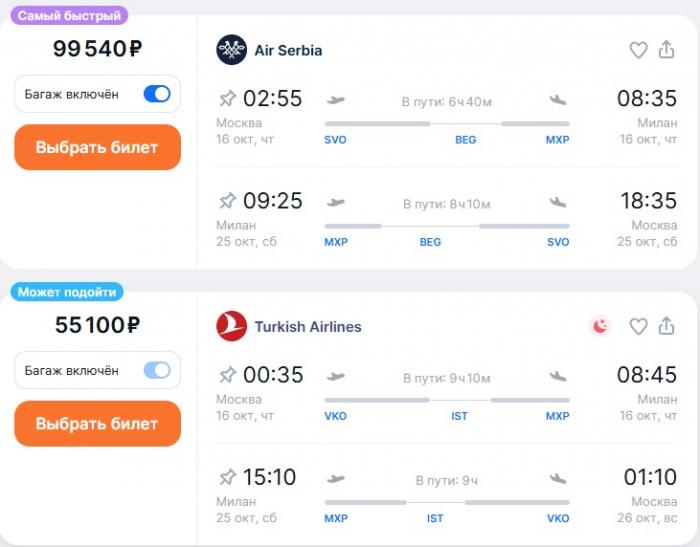The height and width of the screenshot is (547, 700).
Task: Click the Air Serbia airline logo
Action: pos(231,50)
